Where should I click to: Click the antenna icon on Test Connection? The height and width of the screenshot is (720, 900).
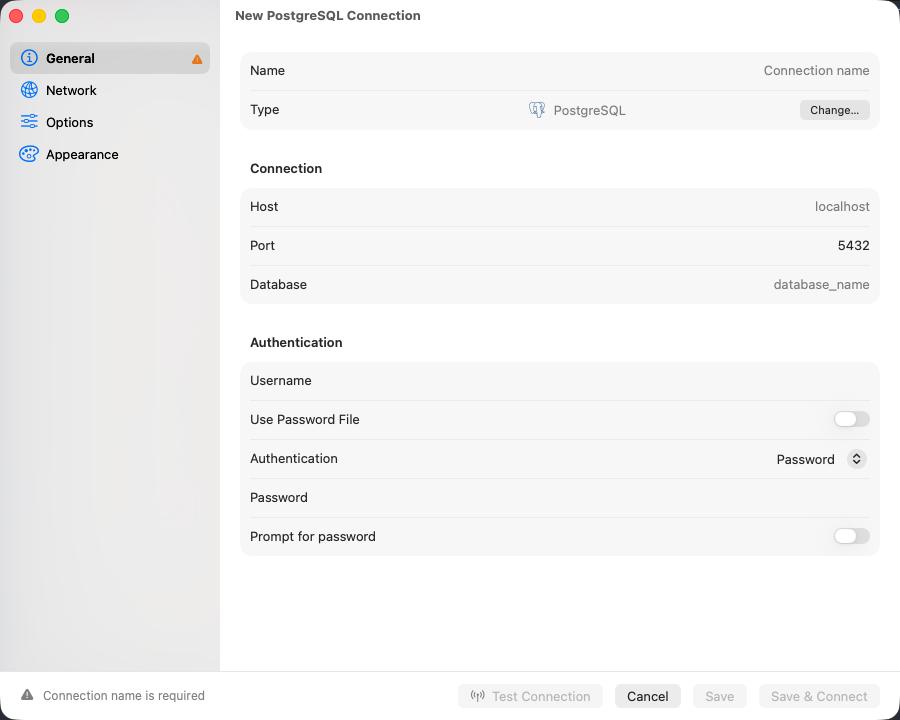[478, 696]
